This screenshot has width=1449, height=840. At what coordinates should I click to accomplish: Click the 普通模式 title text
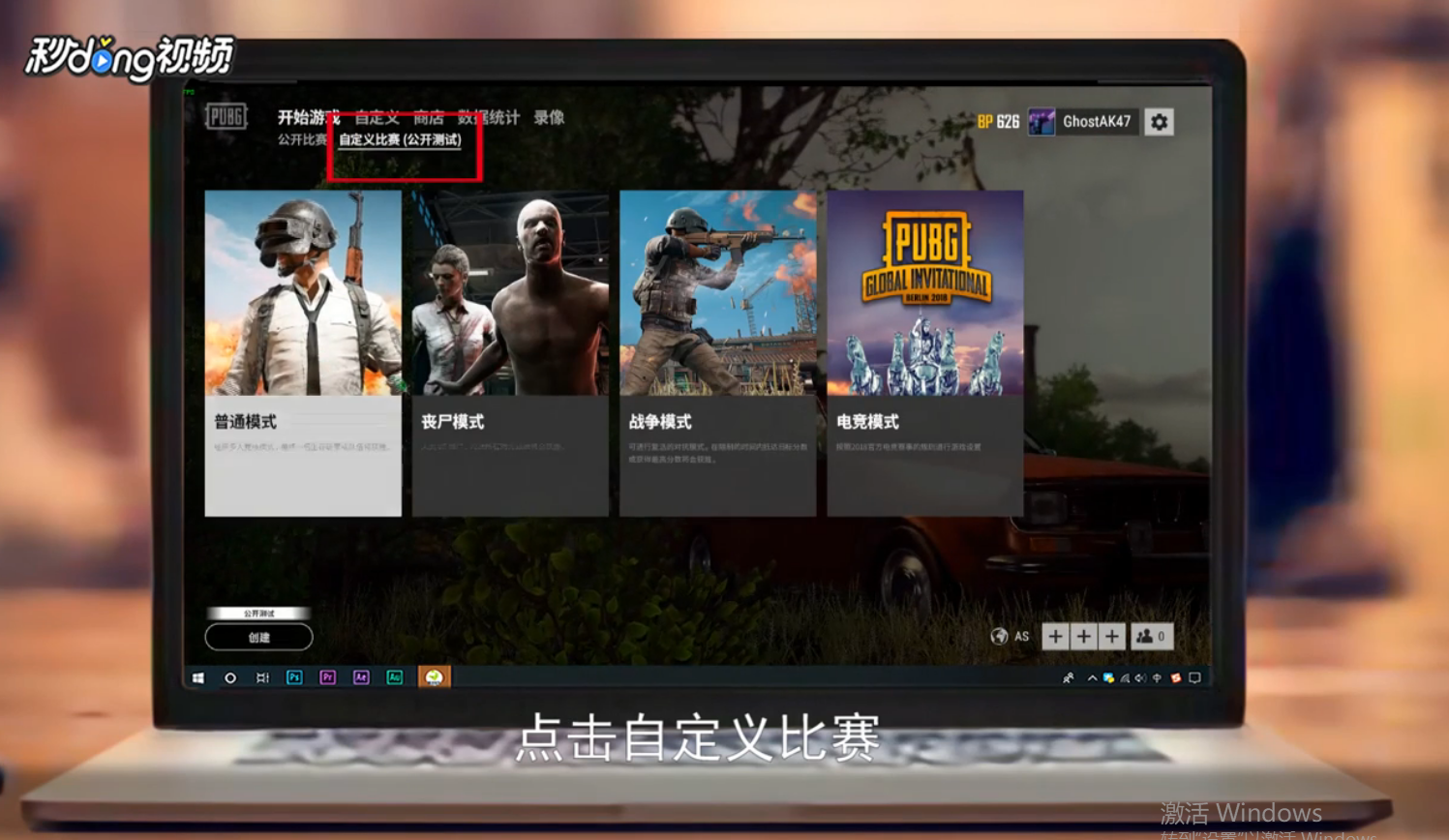245,422
